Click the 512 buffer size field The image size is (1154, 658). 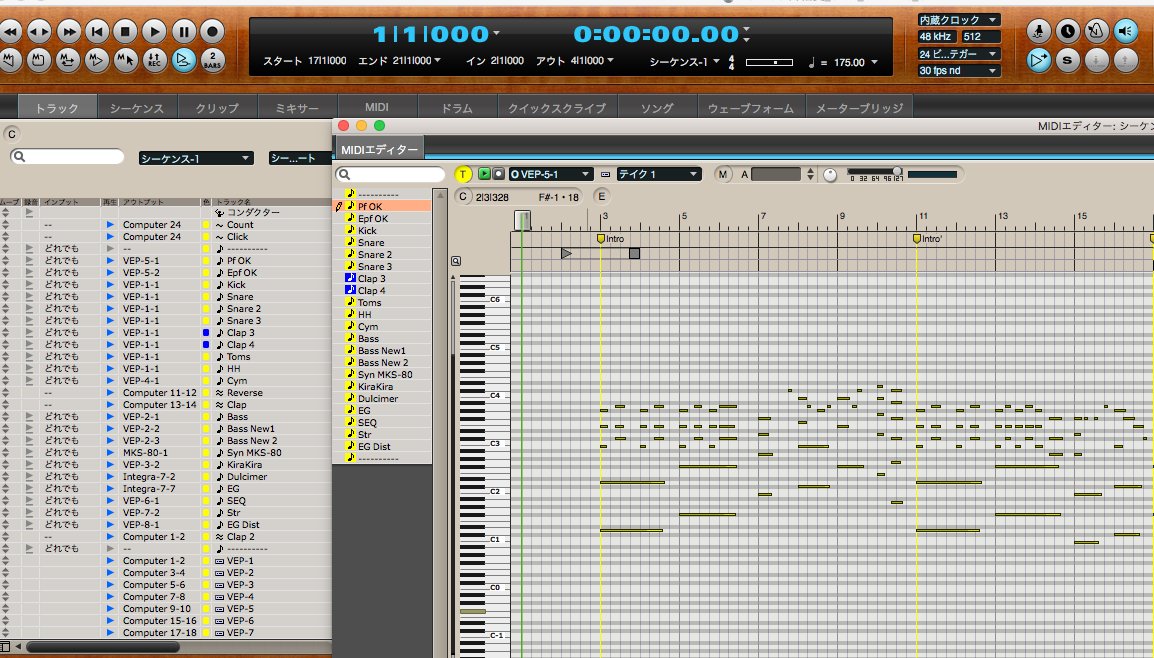[980, 37]
